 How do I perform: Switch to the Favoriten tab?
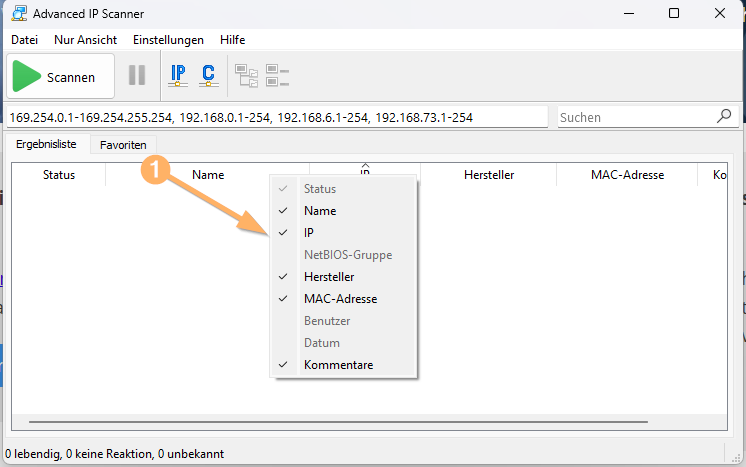(x=123, y=145)
